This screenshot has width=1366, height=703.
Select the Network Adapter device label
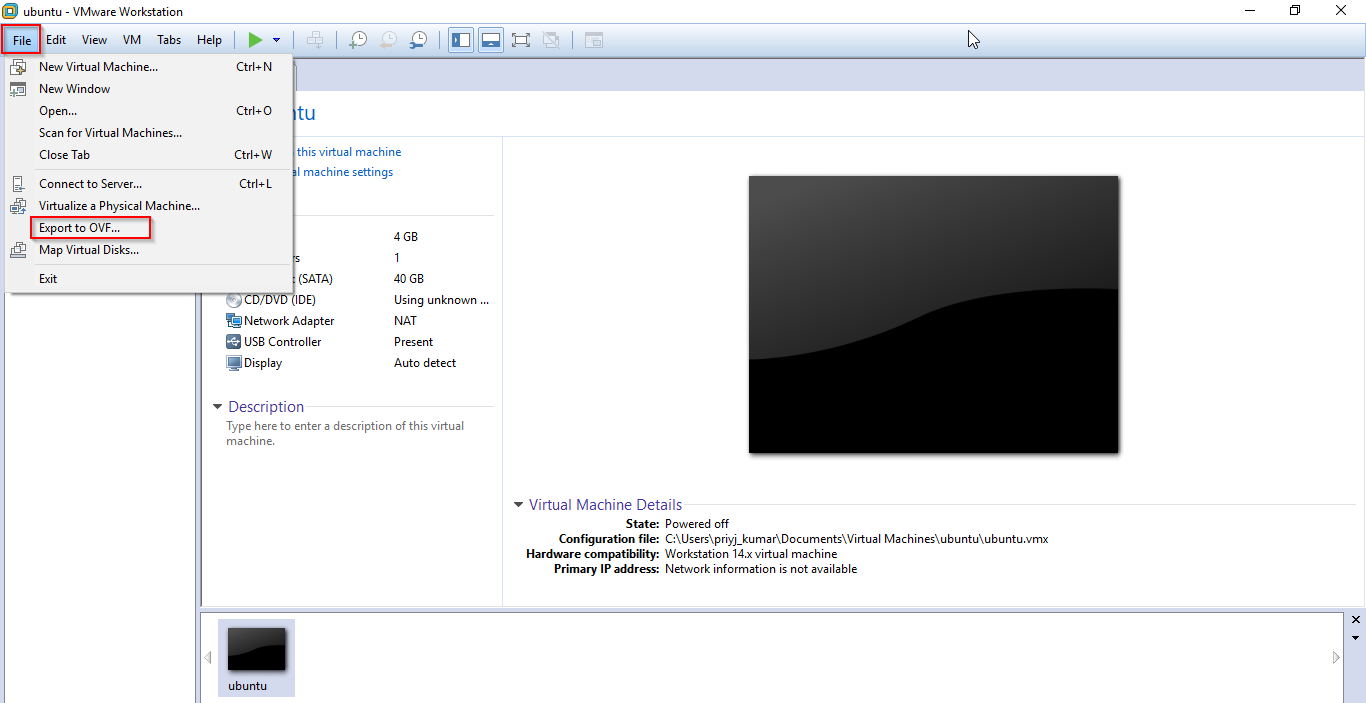click(x=289, y=321)
